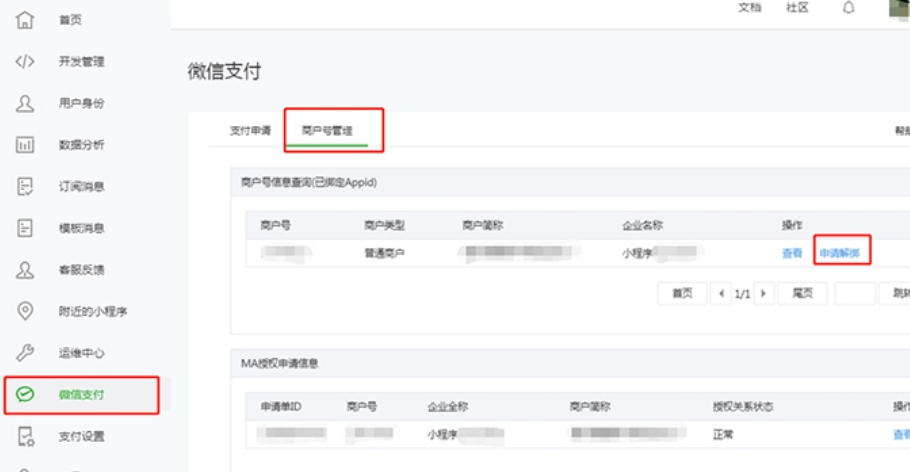Viewport: 910px width, 472px height.
Task: Open 社区 link in the top bar
Action: 797,8
